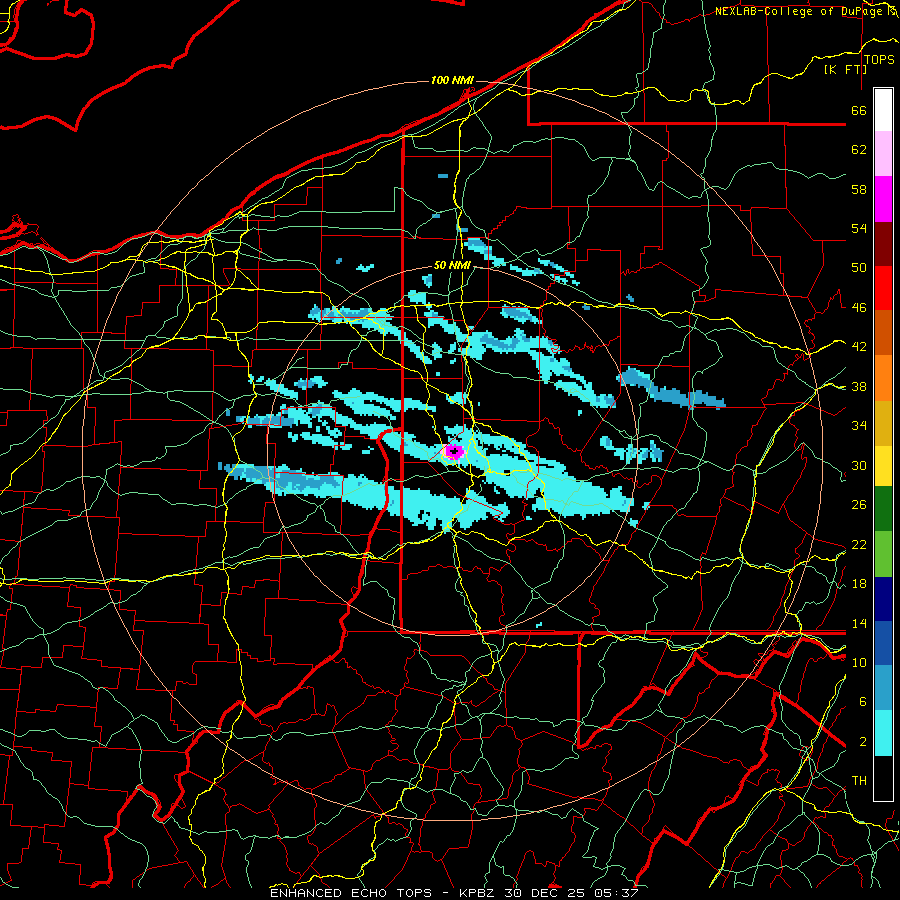Click the "ENHANCED ECHO TOPS" title caption
This screenshot has height=900, width=900.
[351, 893]
